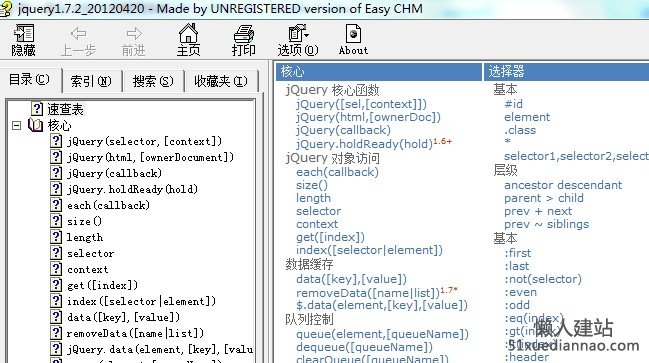Click the 前进 (Forward) arrow icon
The image size is (649, 363).
tap(133, 33)
